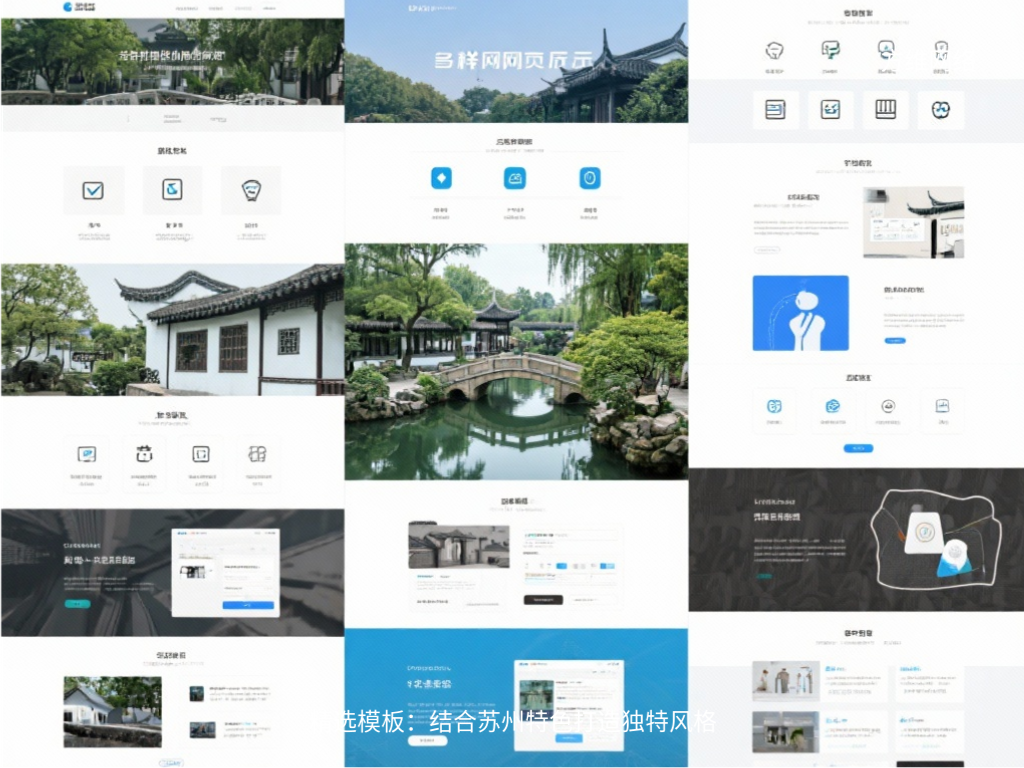Screen dimensions: 1024x768
Task: Click the shield-shaped feature icon card
Action: (250, 190)
